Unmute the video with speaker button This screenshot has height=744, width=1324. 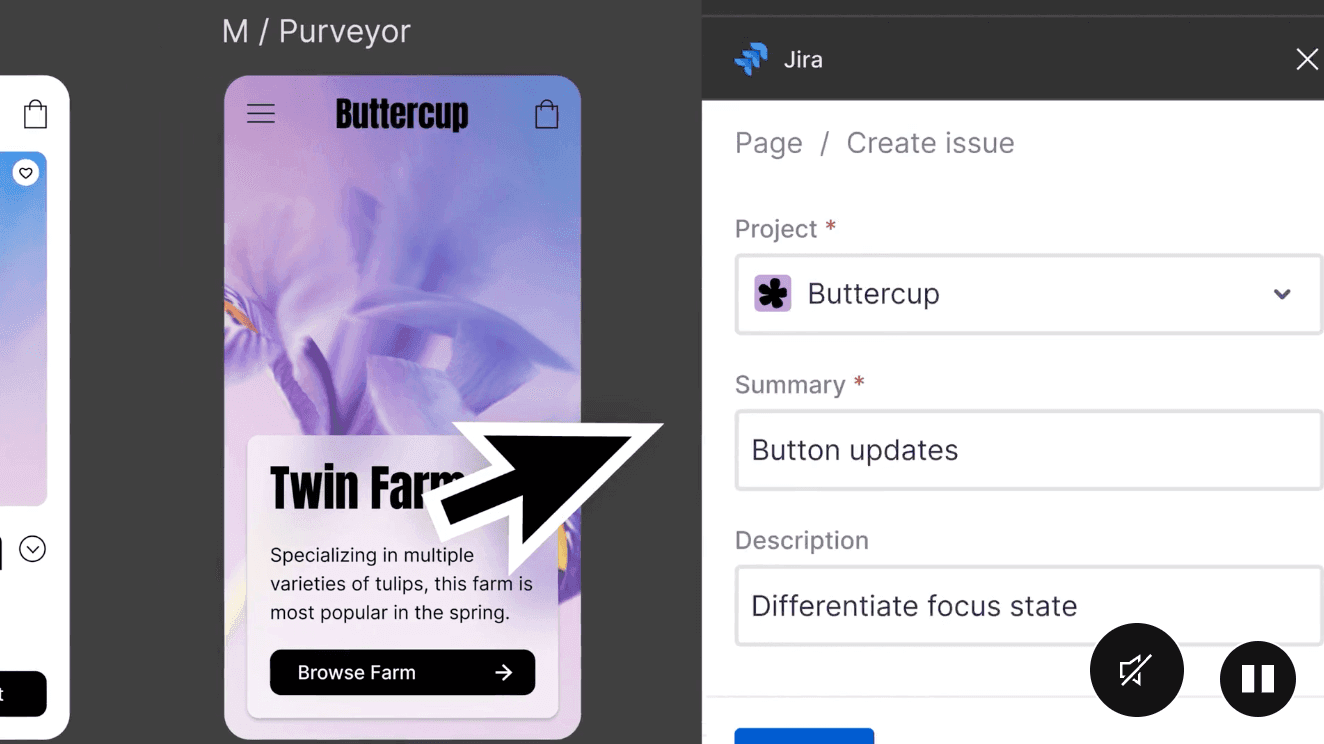click(x=1136, y=670)
